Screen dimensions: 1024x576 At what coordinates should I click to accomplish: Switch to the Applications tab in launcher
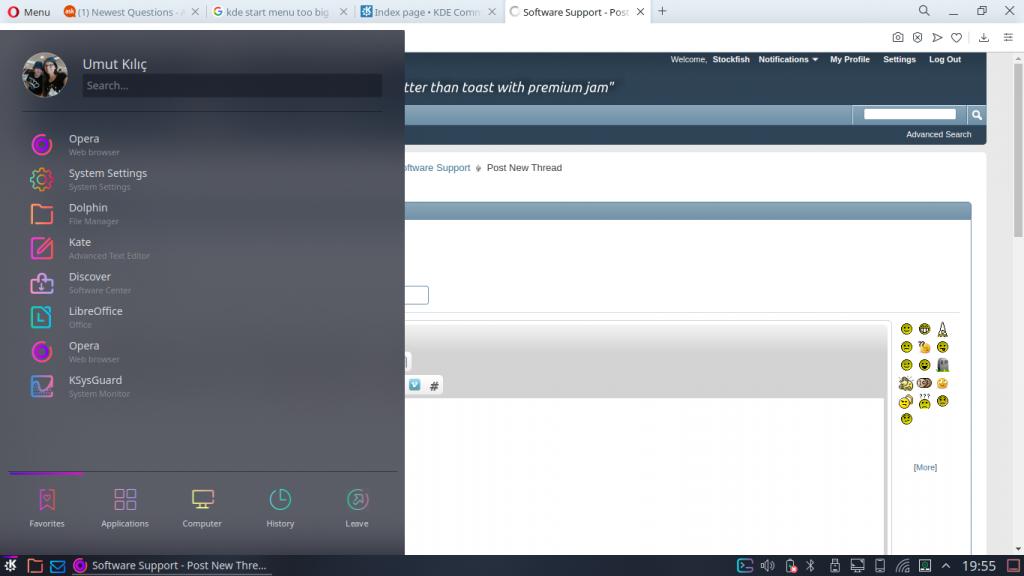[x=125, y=508]
